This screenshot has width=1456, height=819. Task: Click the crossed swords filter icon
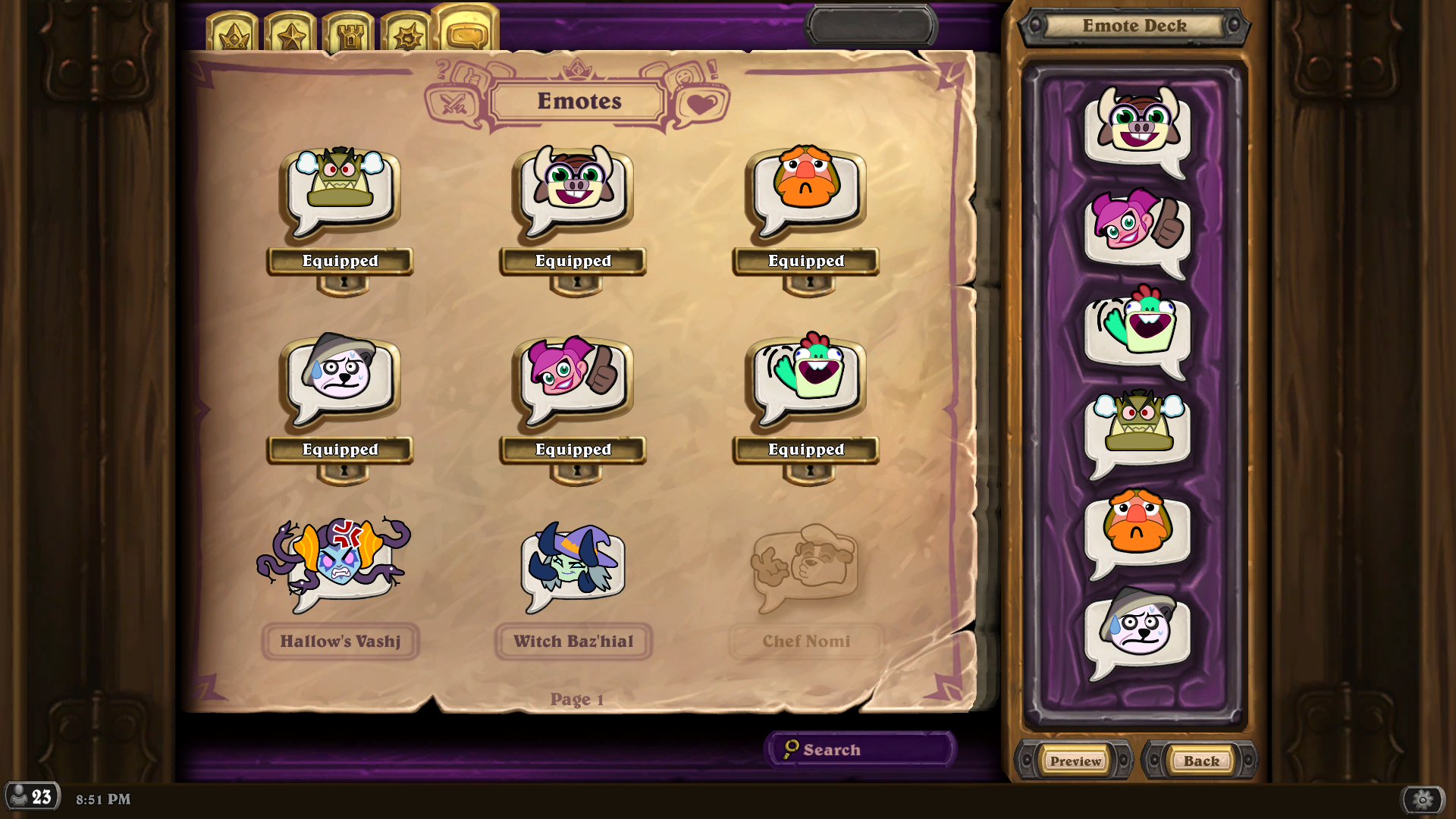pyautogui.click(x=453, y=104)
